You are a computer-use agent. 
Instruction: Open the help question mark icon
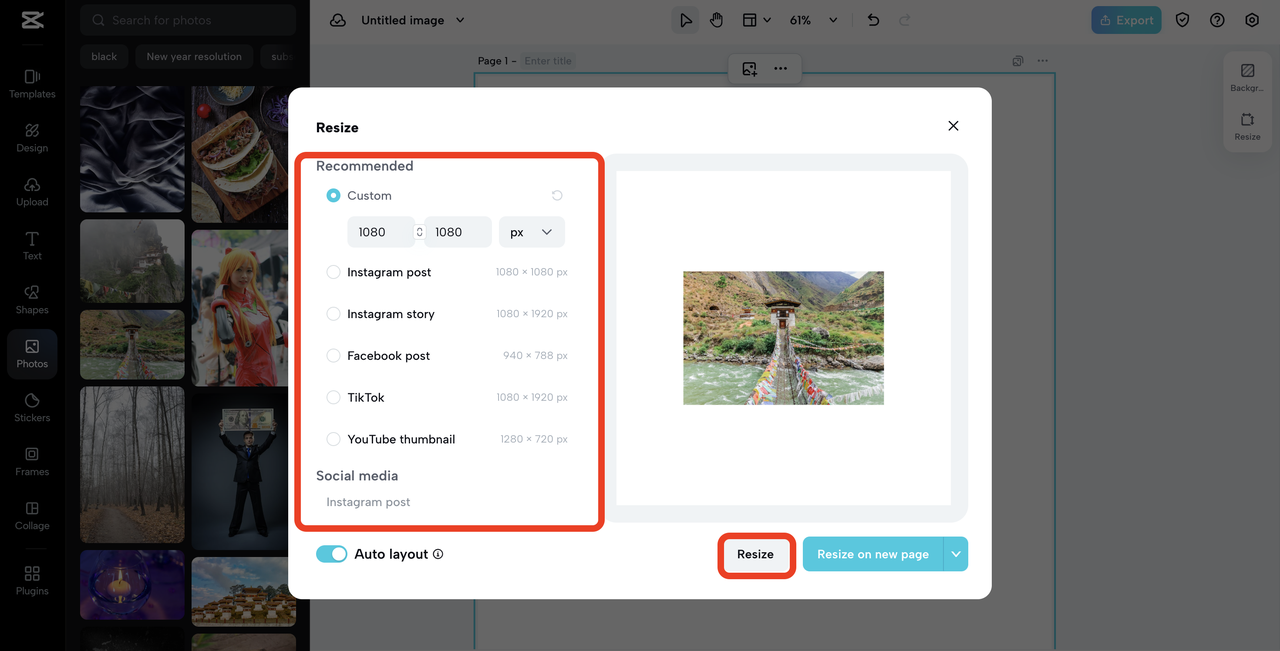coord(1217,20)
